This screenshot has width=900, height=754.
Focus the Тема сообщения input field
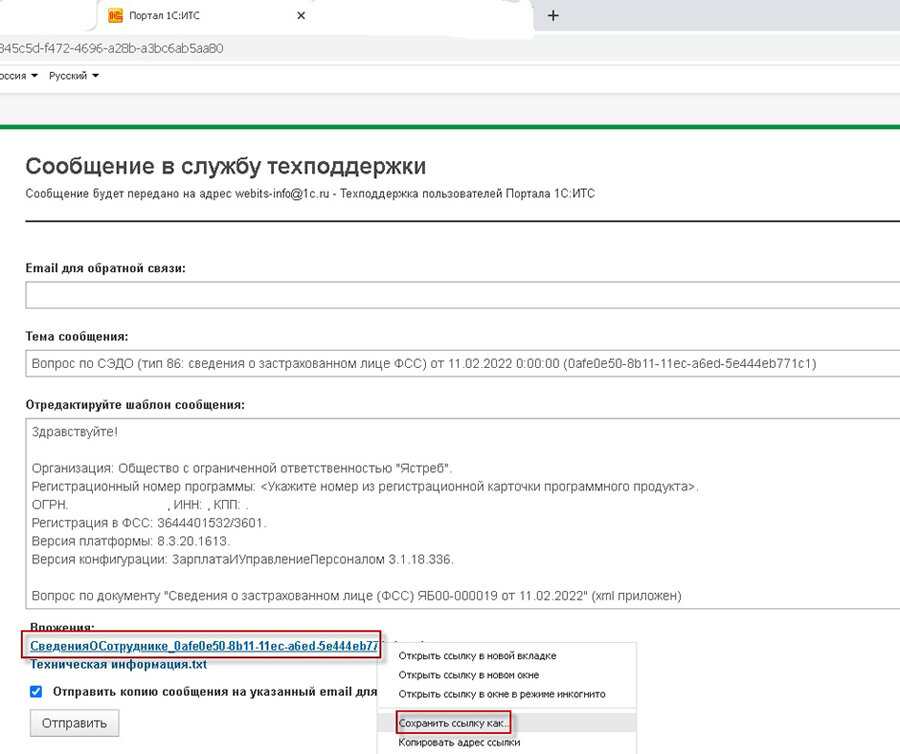[x=463, y=363]
